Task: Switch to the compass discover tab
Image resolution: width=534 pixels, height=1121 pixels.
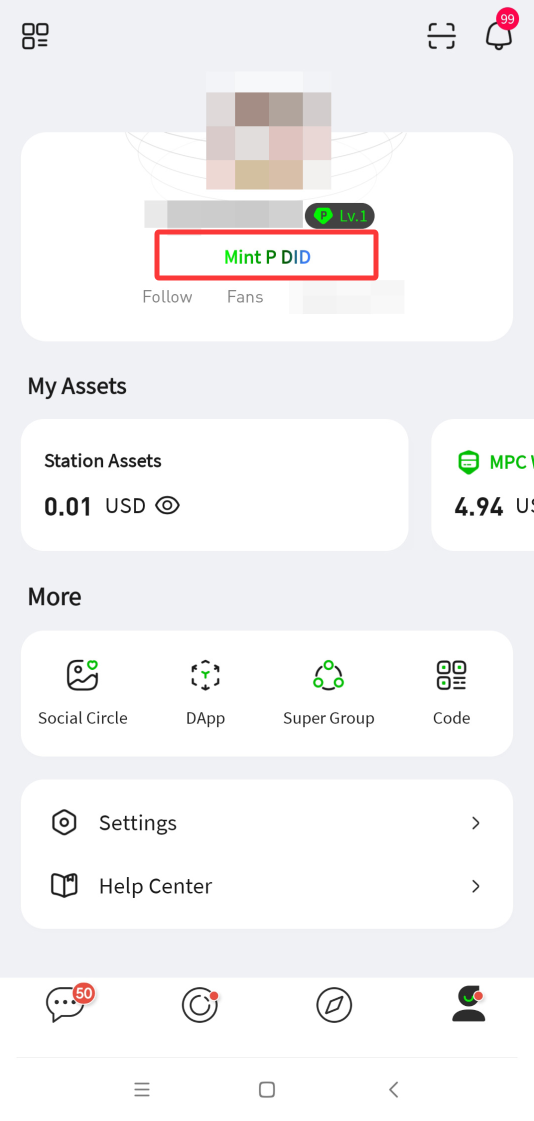Action: point(334,1006)
